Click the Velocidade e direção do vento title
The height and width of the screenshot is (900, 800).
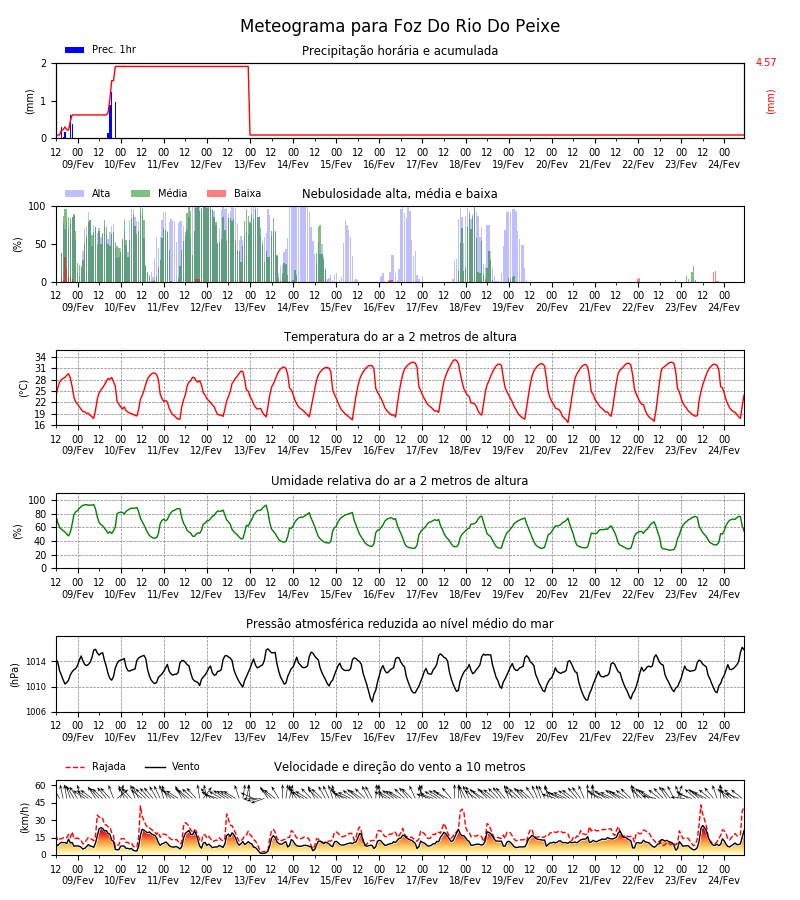(x=400, y=766)
